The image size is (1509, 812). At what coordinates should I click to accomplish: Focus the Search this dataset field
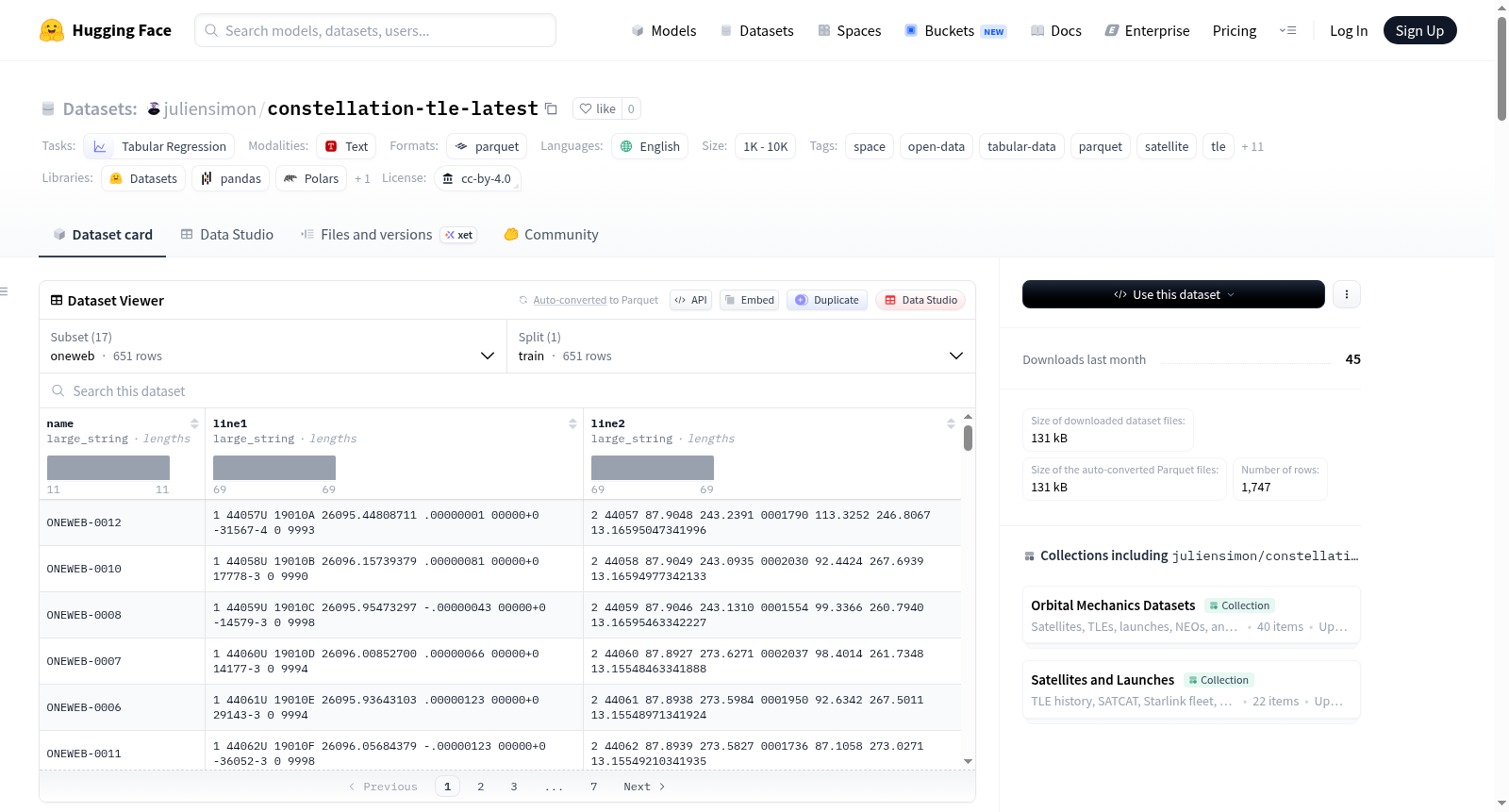point(507,390)
